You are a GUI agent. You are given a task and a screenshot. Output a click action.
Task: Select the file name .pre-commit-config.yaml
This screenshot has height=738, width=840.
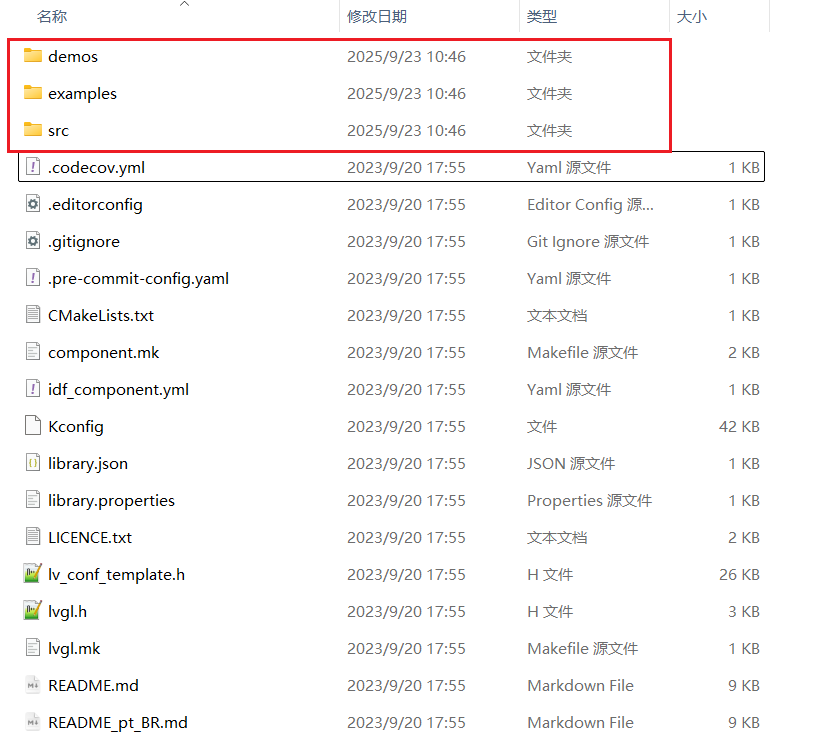[x=139, y=278]
